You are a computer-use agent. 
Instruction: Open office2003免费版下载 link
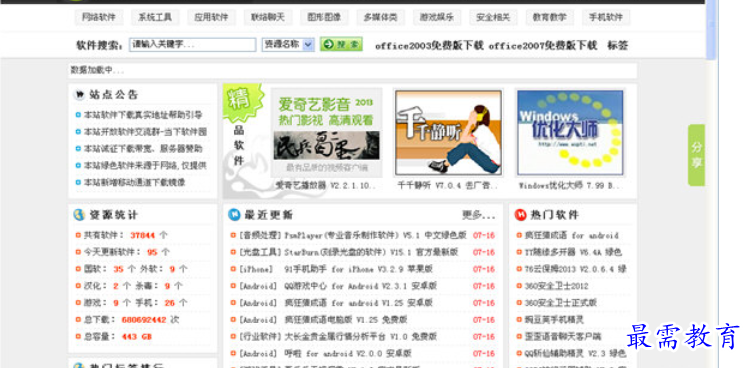point(429,46)
